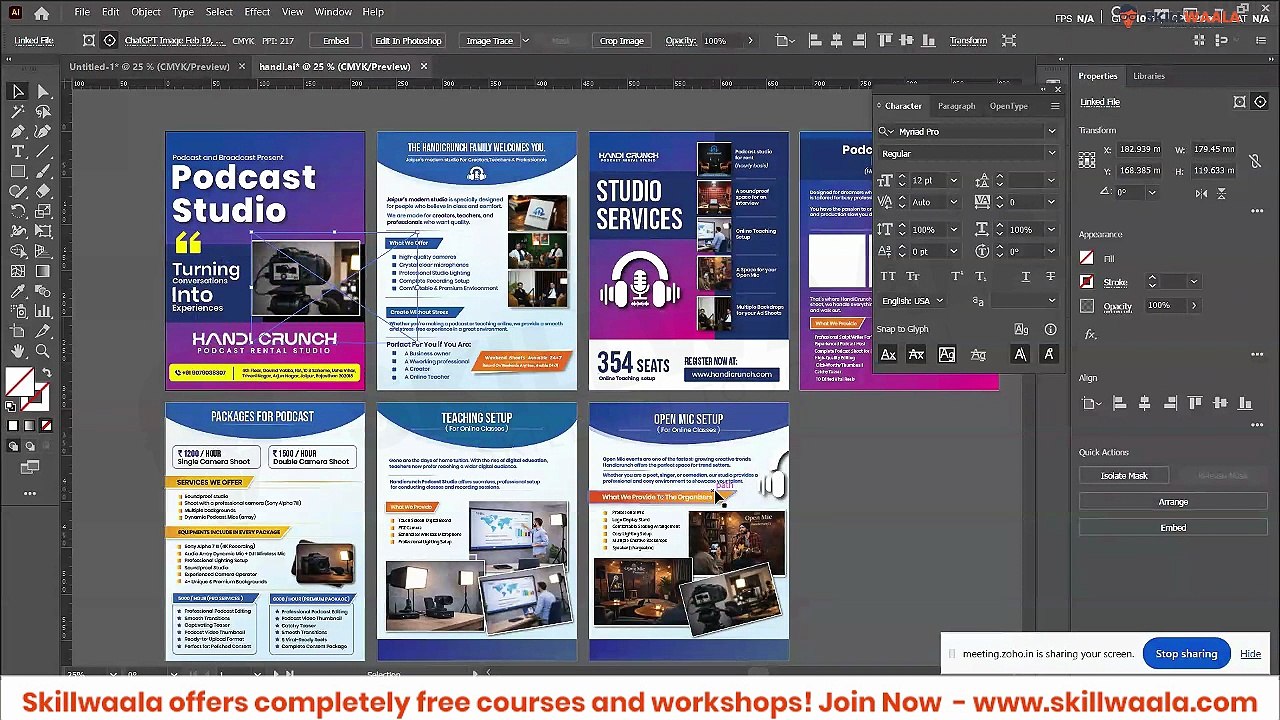Toggle Subscript in Character panel
The width and height of the screenshot is (1280, 720).
tap(980, 276)
